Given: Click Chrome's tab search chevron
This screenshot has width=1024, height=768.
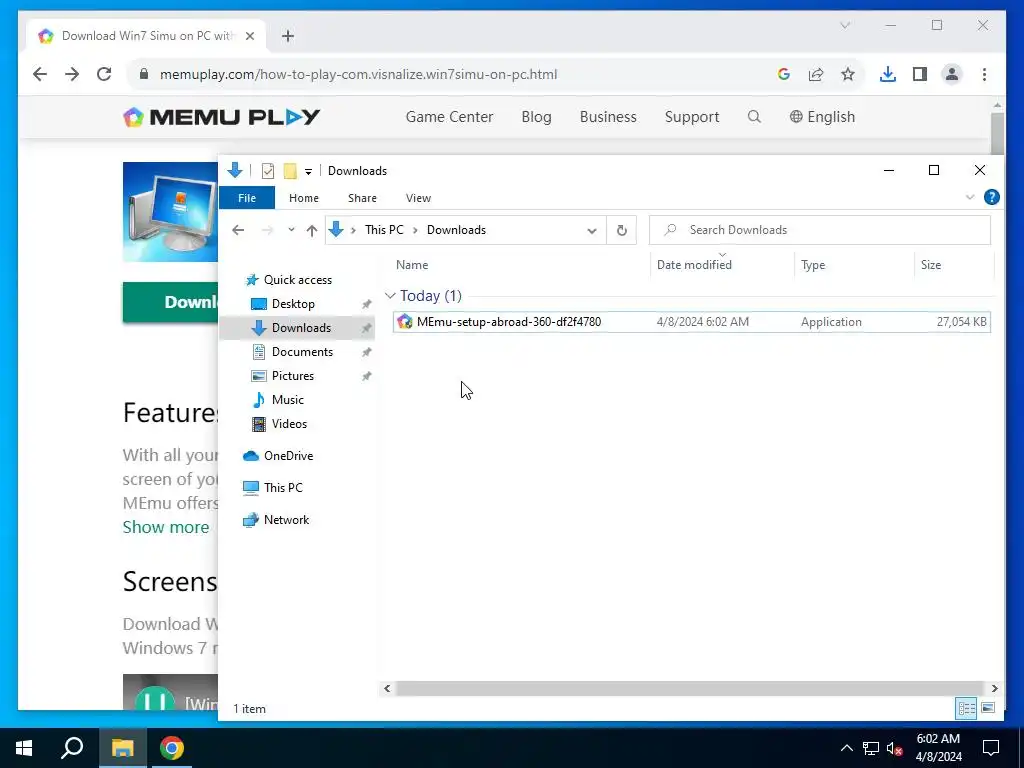Looking at the screenshot, I should 845,25.
